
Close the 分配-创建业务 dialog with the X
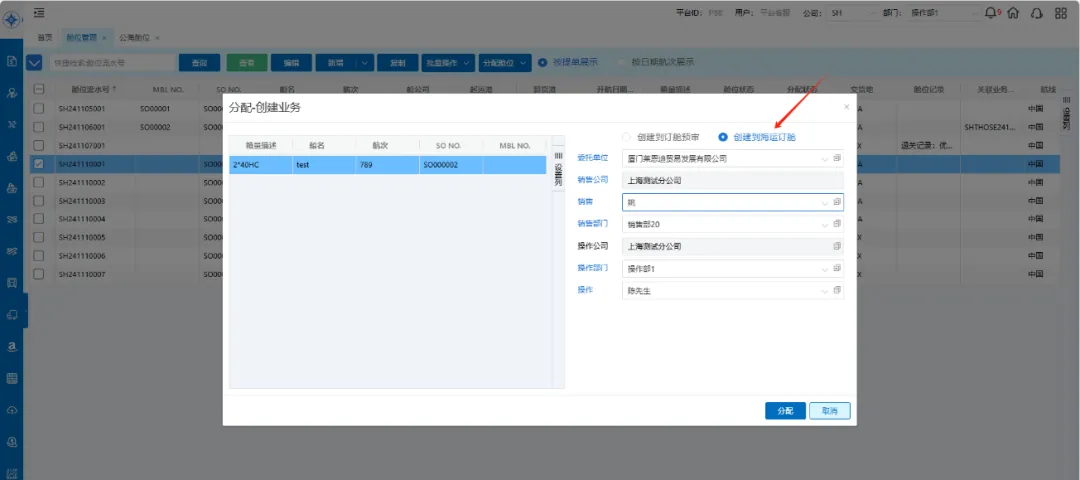coord(846,106)
